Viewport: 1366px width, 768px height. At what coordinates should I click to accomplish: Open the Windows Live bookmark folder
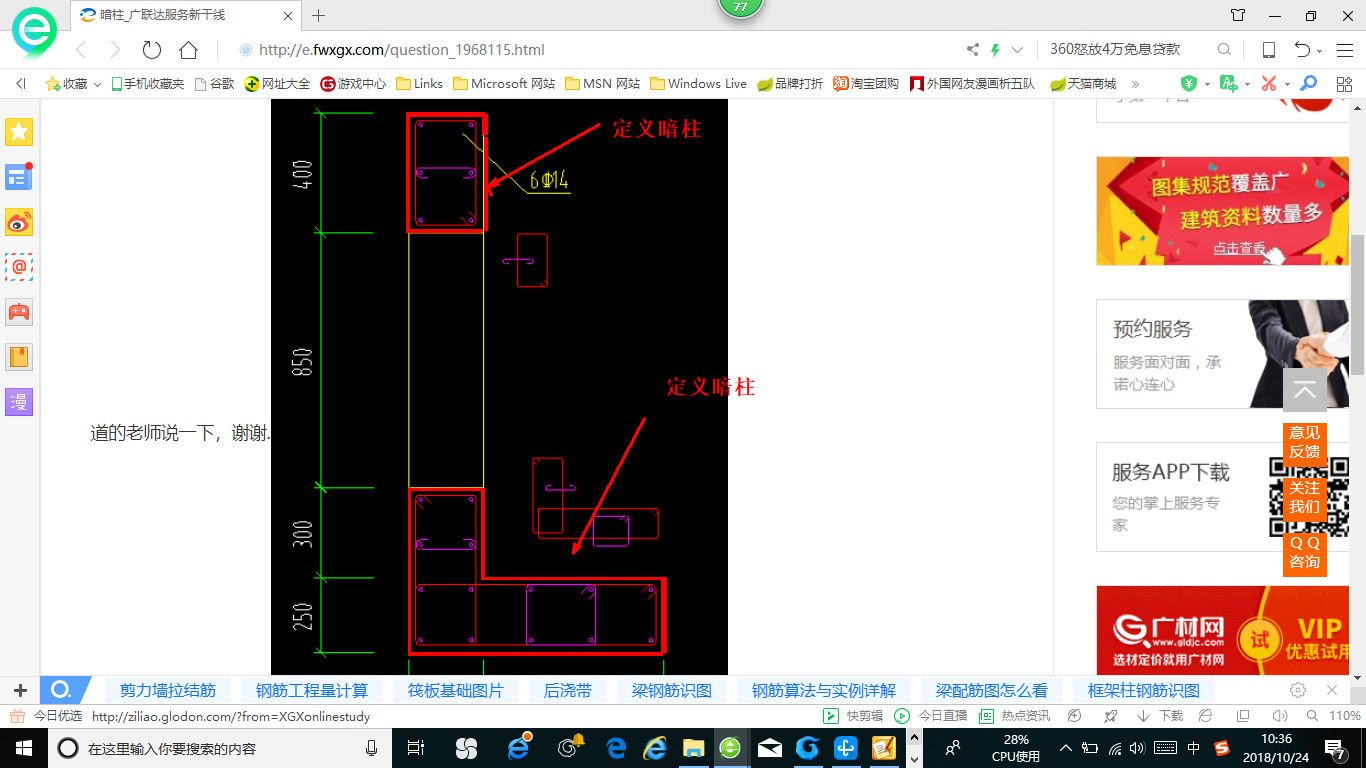click(698, 84)
